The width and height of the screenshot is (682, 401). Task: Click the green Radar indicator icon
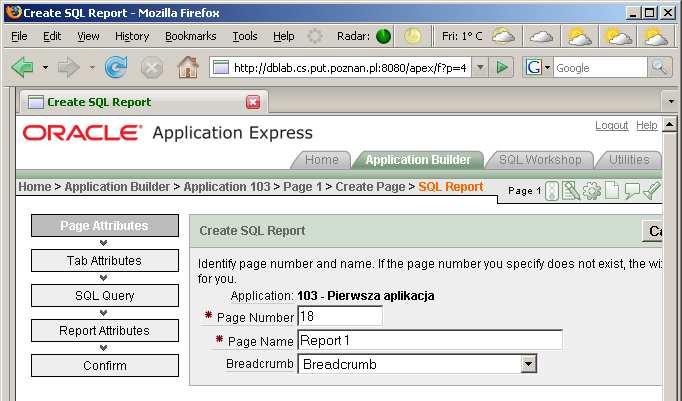point(384,36)
